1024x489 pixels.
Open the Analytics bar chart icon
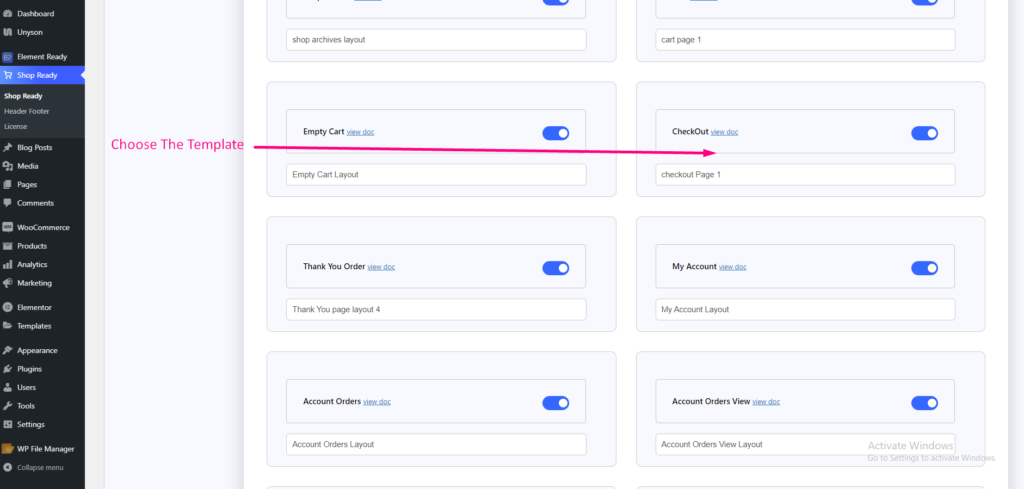pyautogui.click(x=8, y=264)
